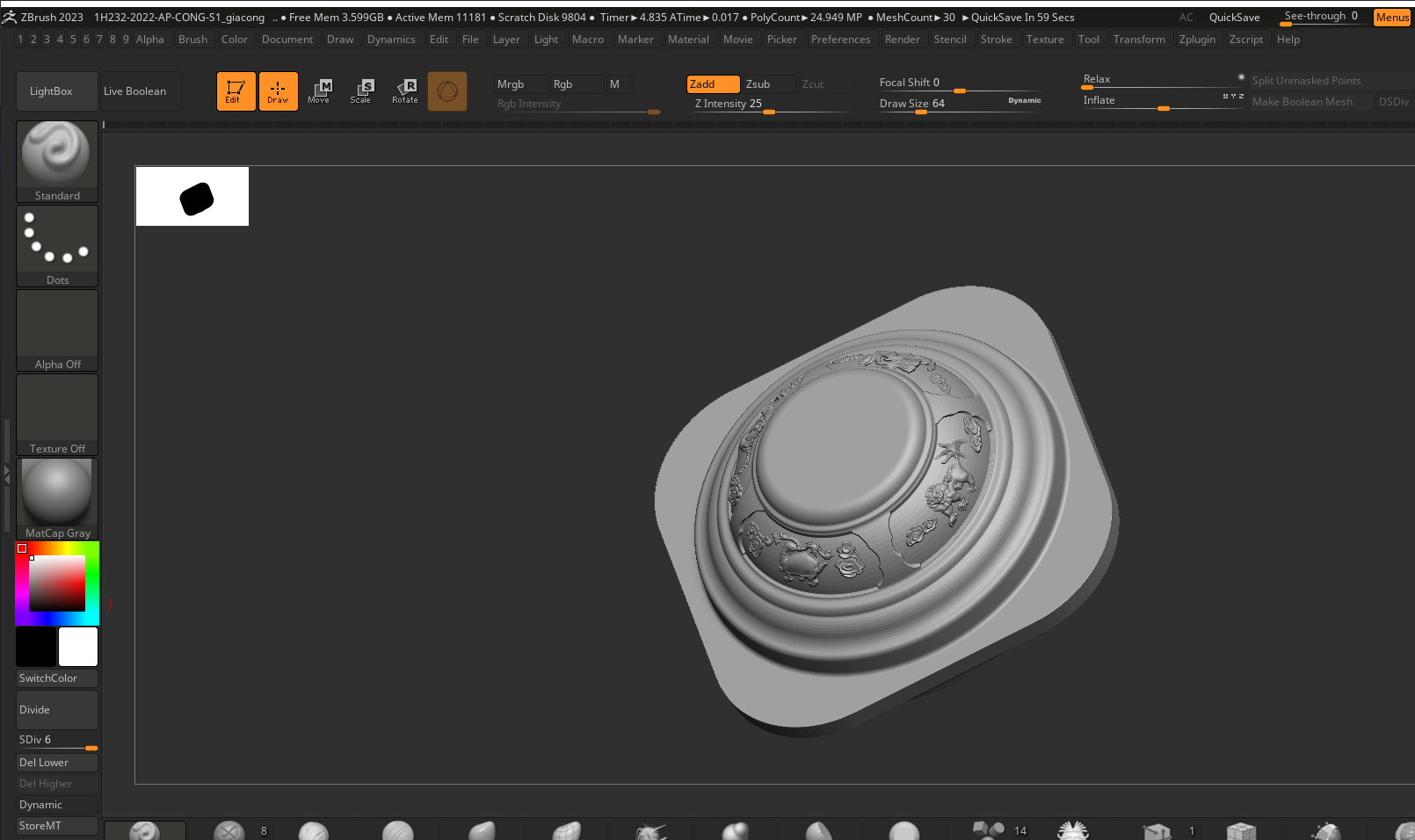The image size is (1415, 840).
Task: Open the Dots stroke selector
Action: pos(57,245)
